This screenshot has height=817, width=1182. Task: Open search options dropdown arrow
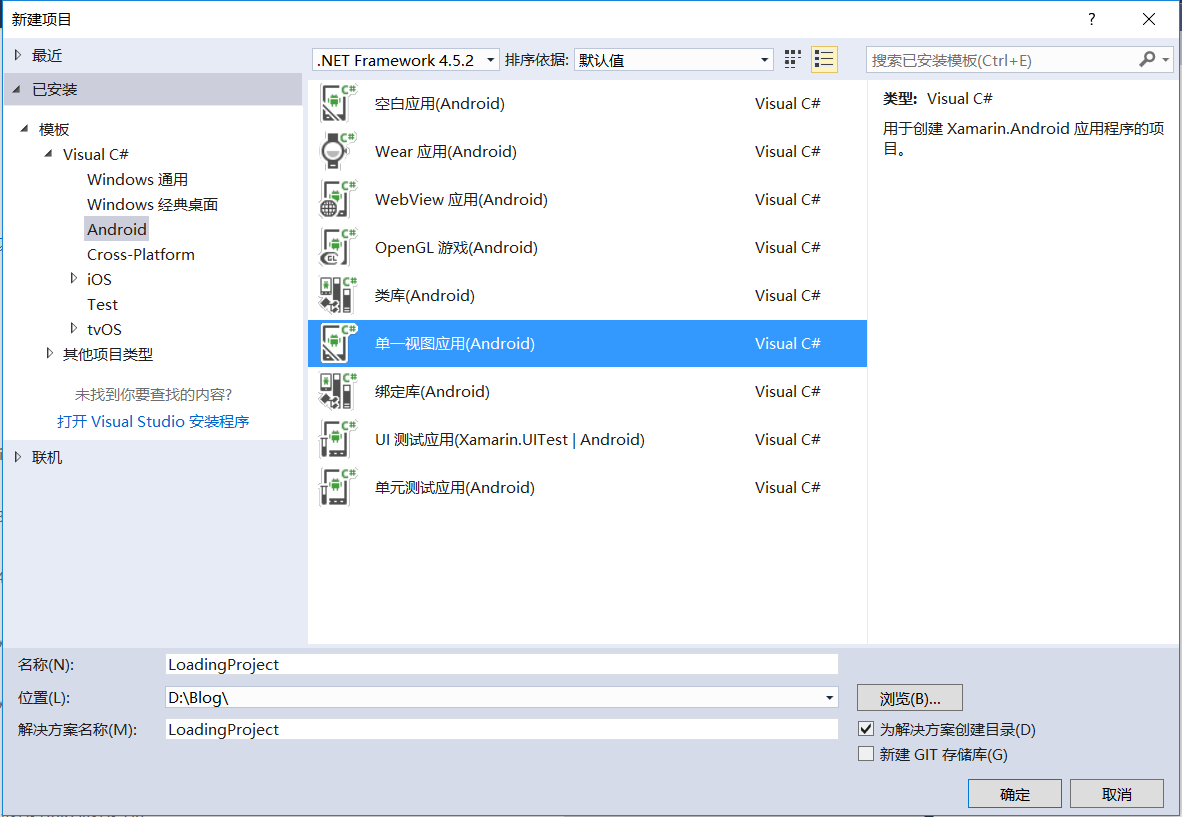[x=1165, y=60]
